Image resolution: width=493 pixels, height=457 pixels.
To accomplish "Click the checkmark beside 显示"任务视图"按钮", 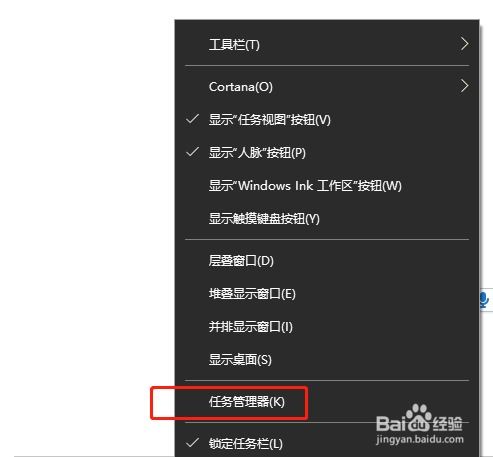I will (192, 119).
